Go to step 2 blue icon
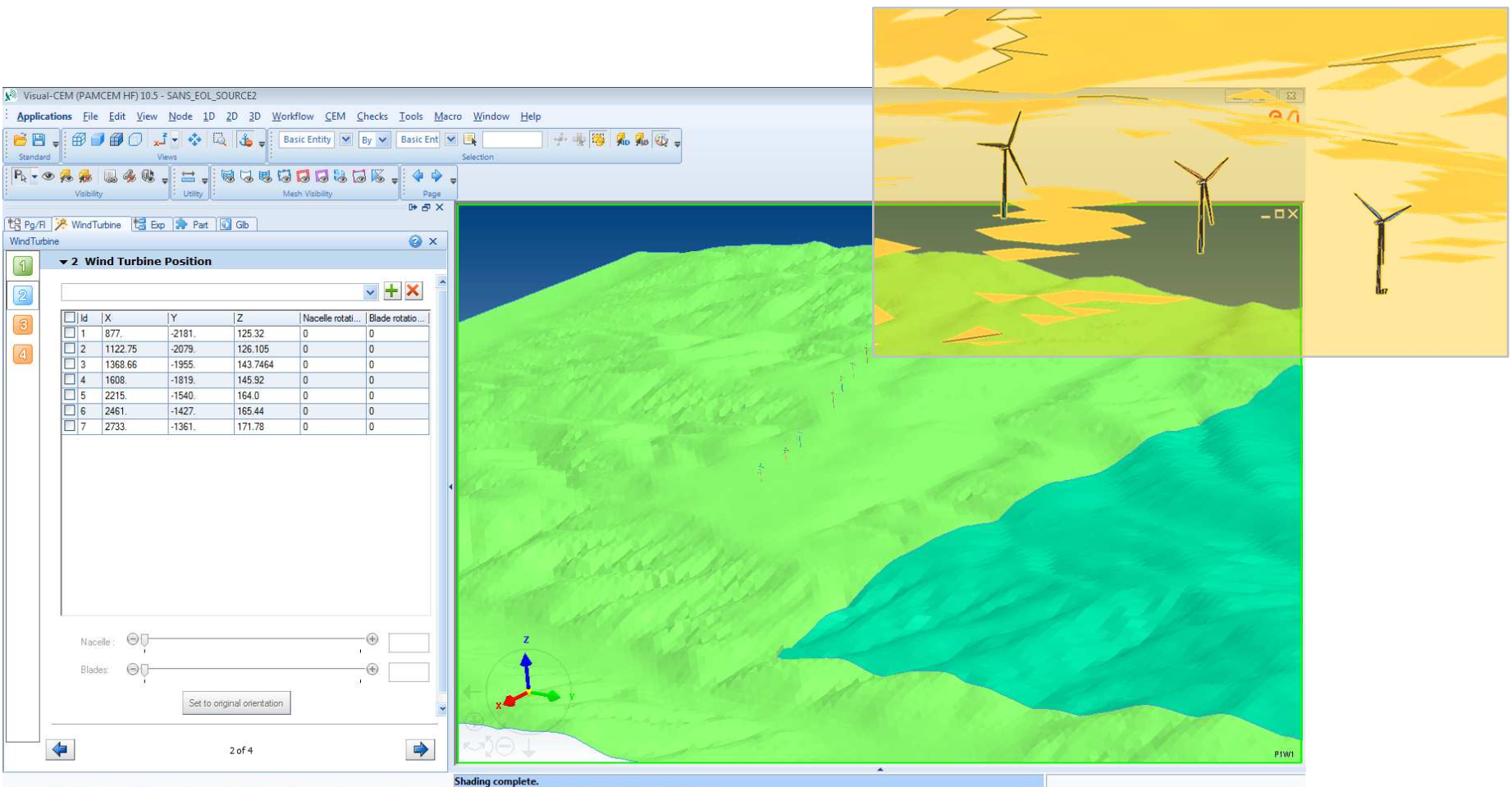Image resolution: width=1512 pixels, height=787 pixels. pos(23,295)
